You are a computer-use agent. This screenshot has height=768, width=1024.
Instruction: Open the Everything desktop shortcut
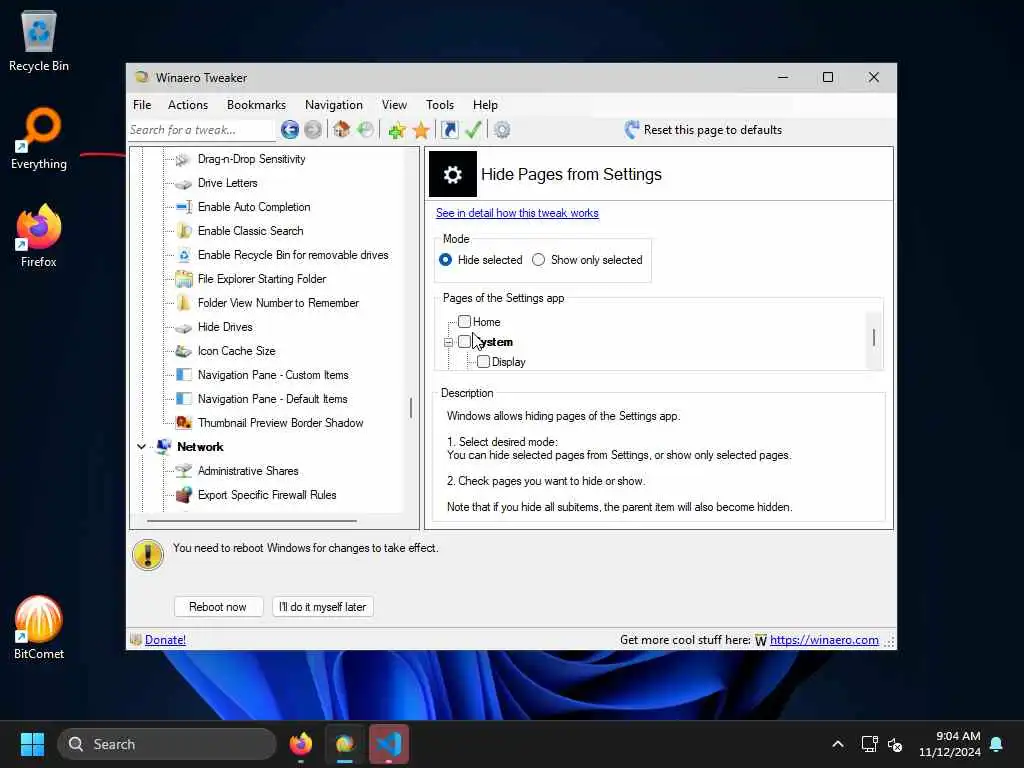point(39,139)
